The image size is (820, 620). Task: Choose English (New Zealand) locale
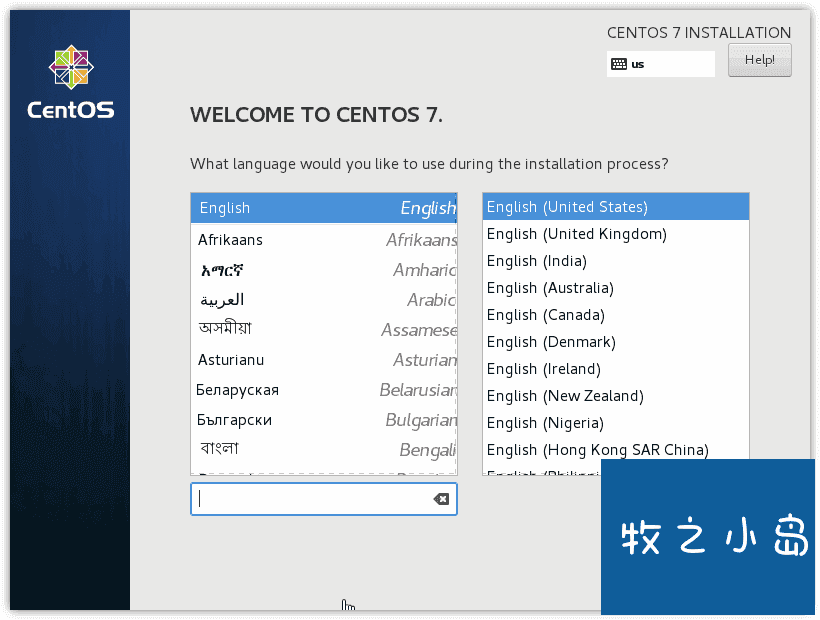click(616, 396)
